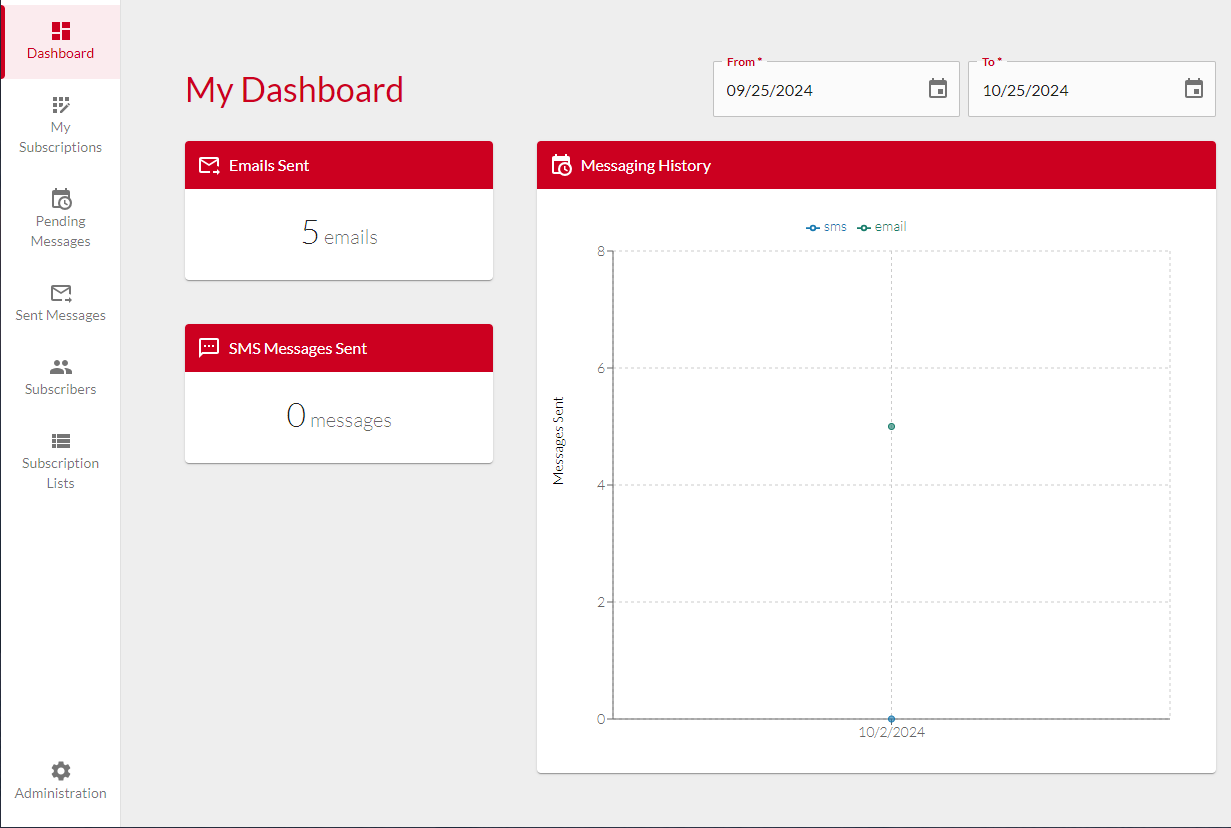The image size is (1231, 828).
Task: Open the From date calendar picker
Action: 938,89
